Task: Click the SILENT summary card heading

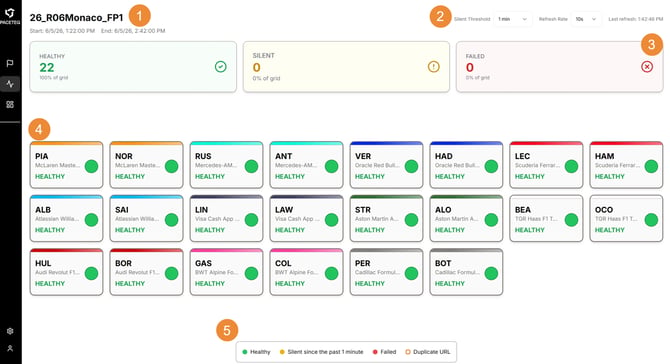Action: (x=263, y=56)
